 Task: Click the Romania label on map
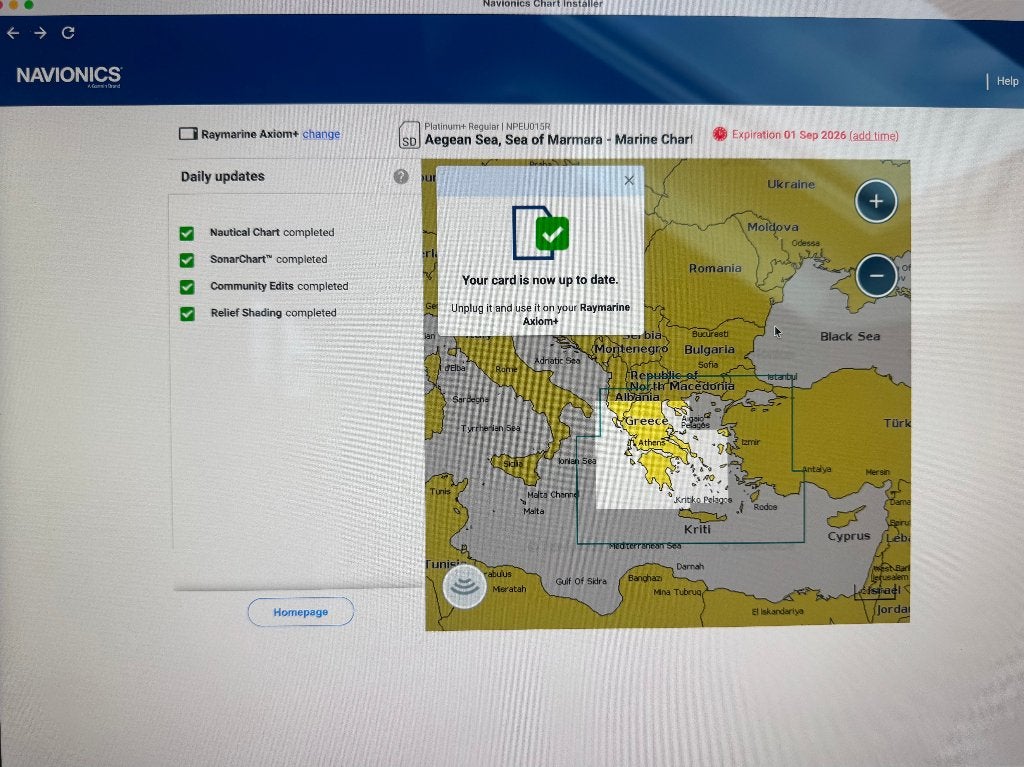(715, 268)
